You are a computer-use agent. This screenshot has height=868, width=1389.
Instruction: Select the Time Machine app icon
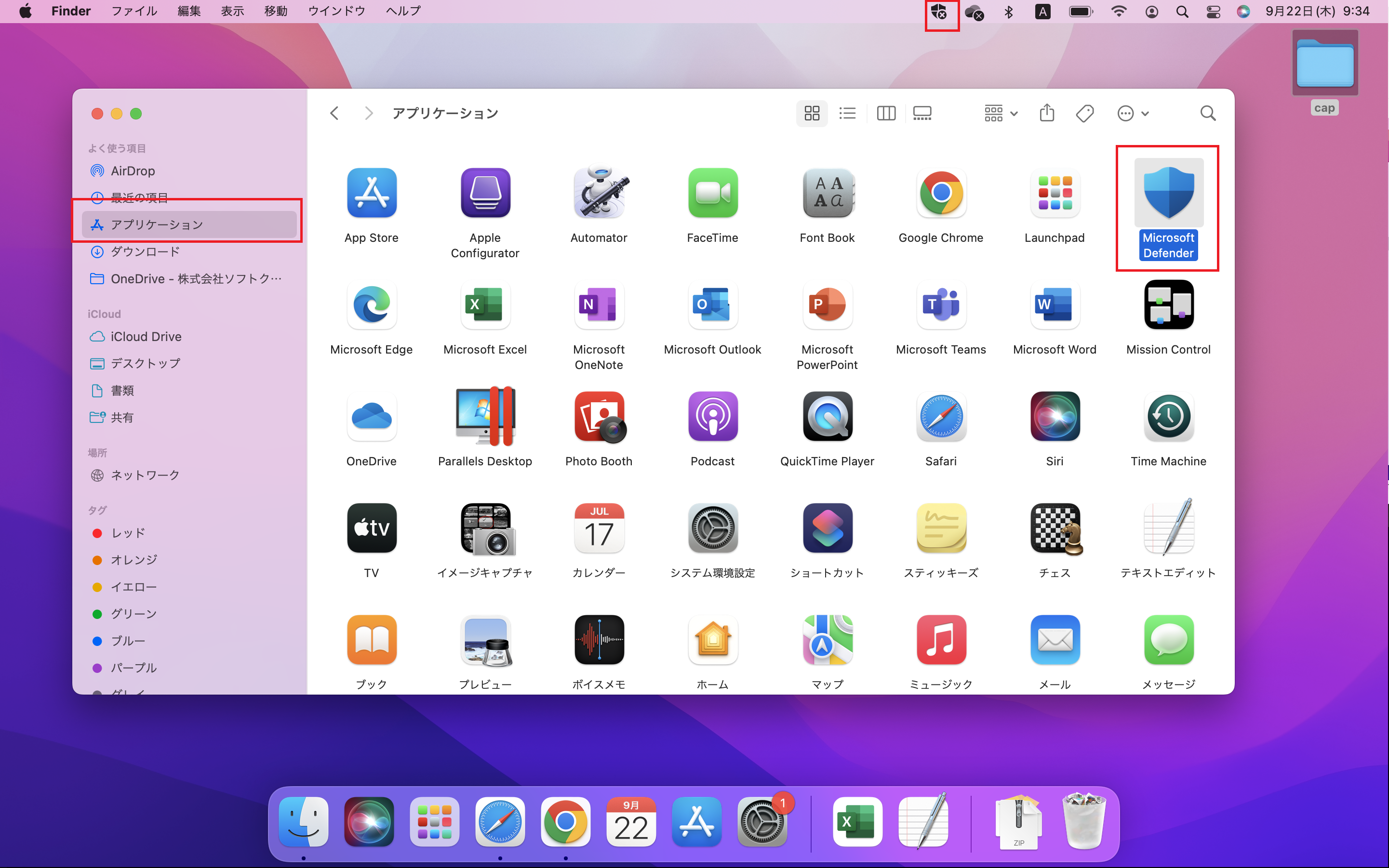click(x=1168, y=416)
